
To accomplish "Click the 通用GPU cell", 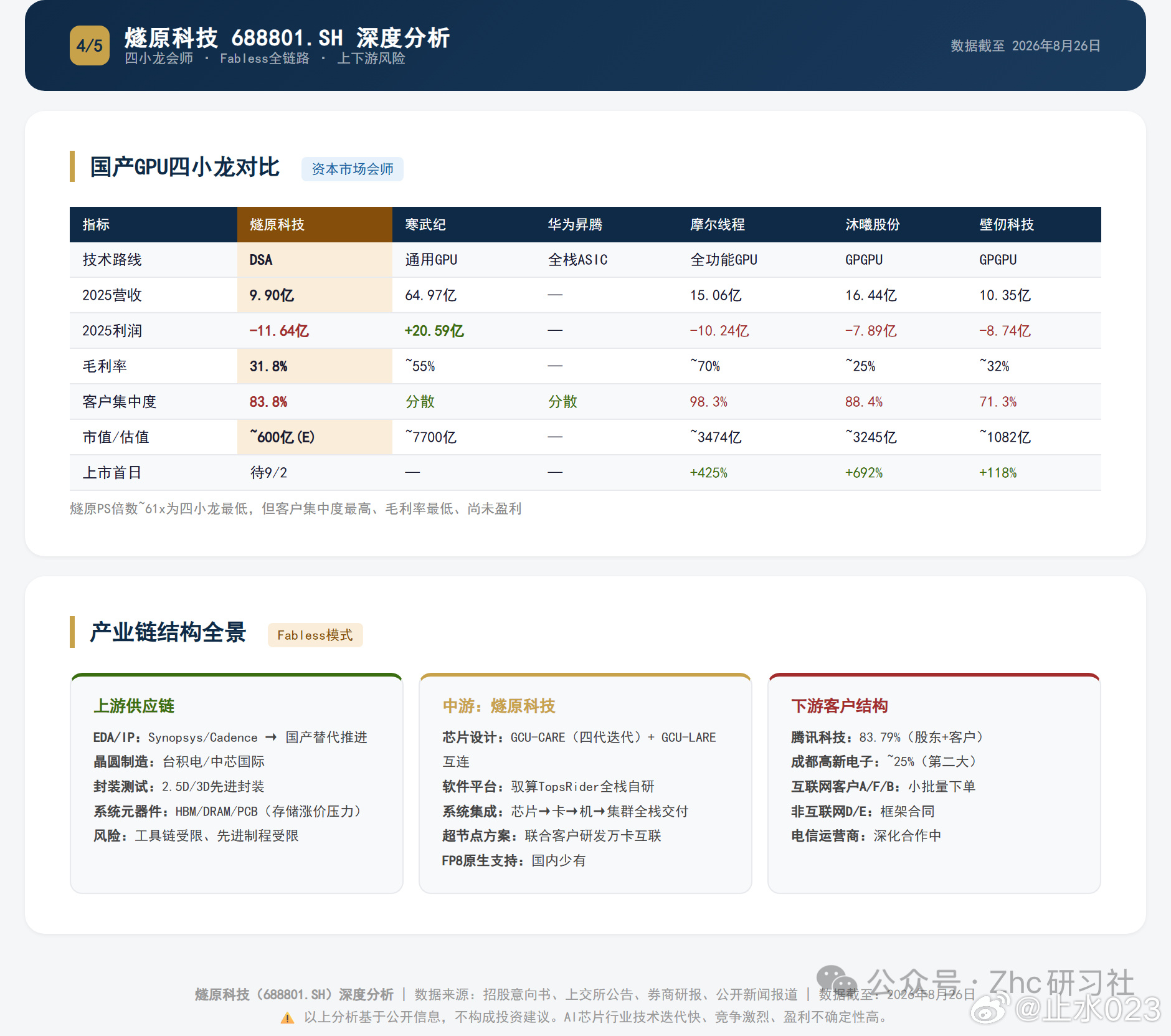I will 431,260.
